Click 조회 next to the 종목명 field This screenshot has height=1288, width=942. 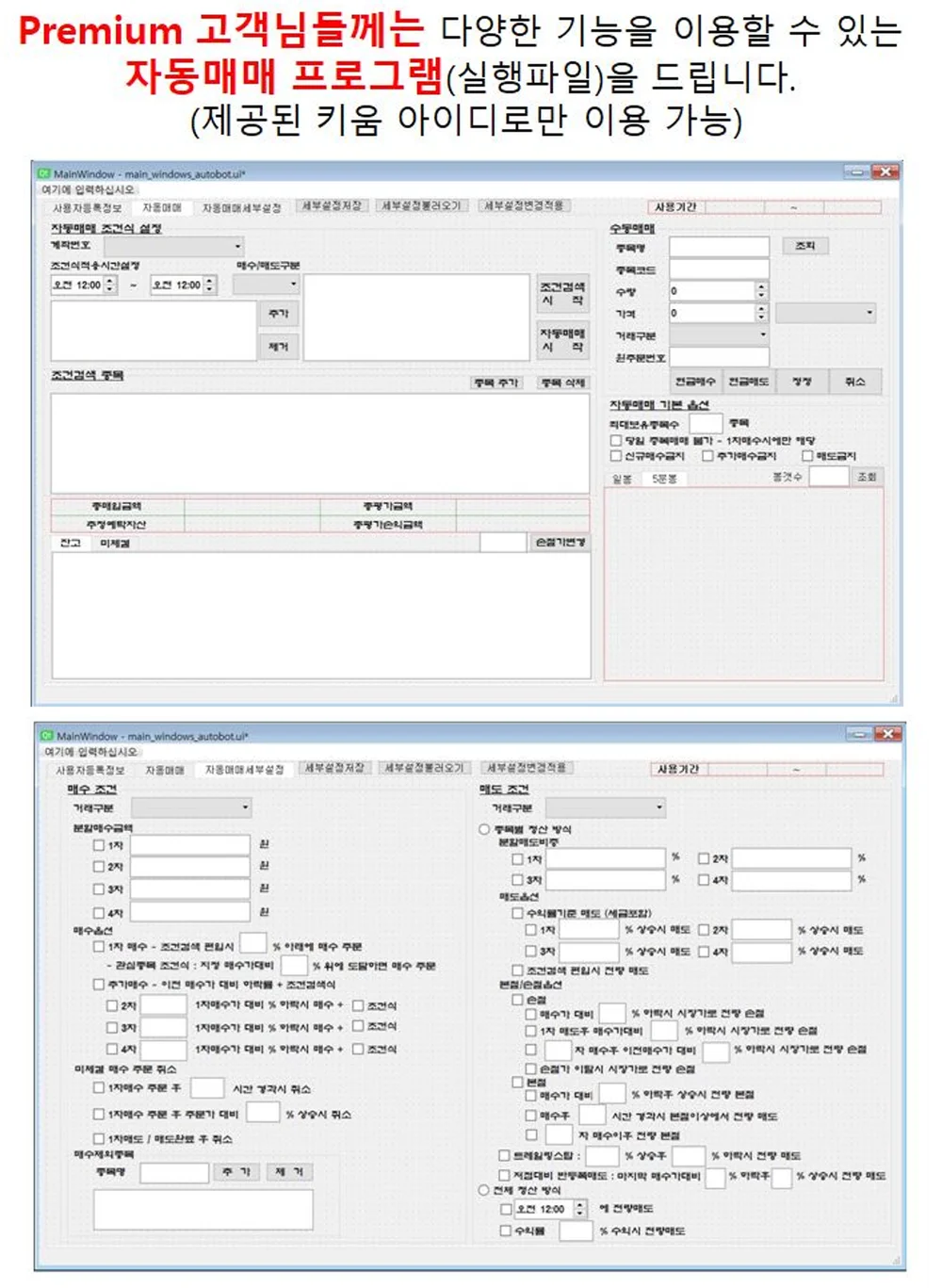pyautogui.click(x=806, y=246)
